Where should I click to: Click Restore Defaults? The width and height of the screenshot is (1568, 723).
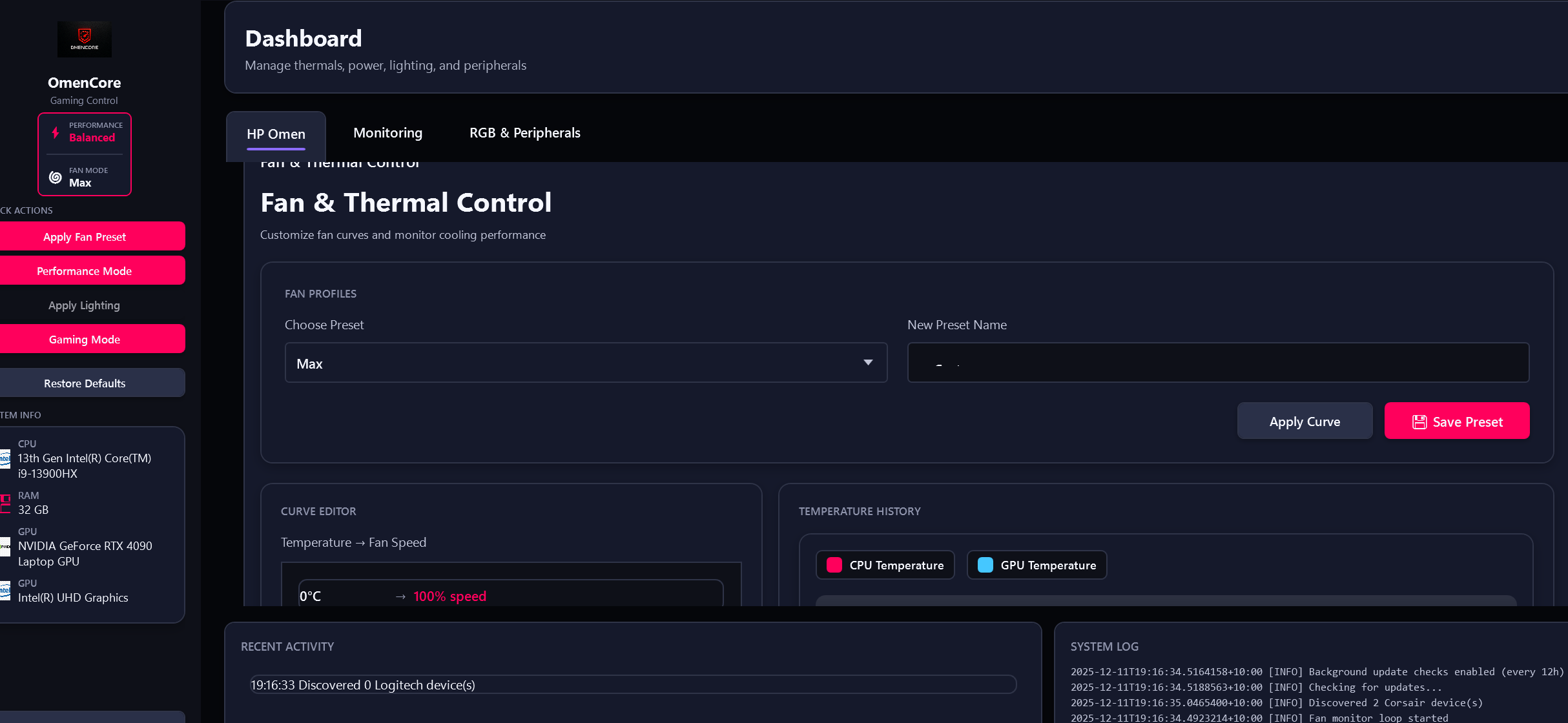85,383
